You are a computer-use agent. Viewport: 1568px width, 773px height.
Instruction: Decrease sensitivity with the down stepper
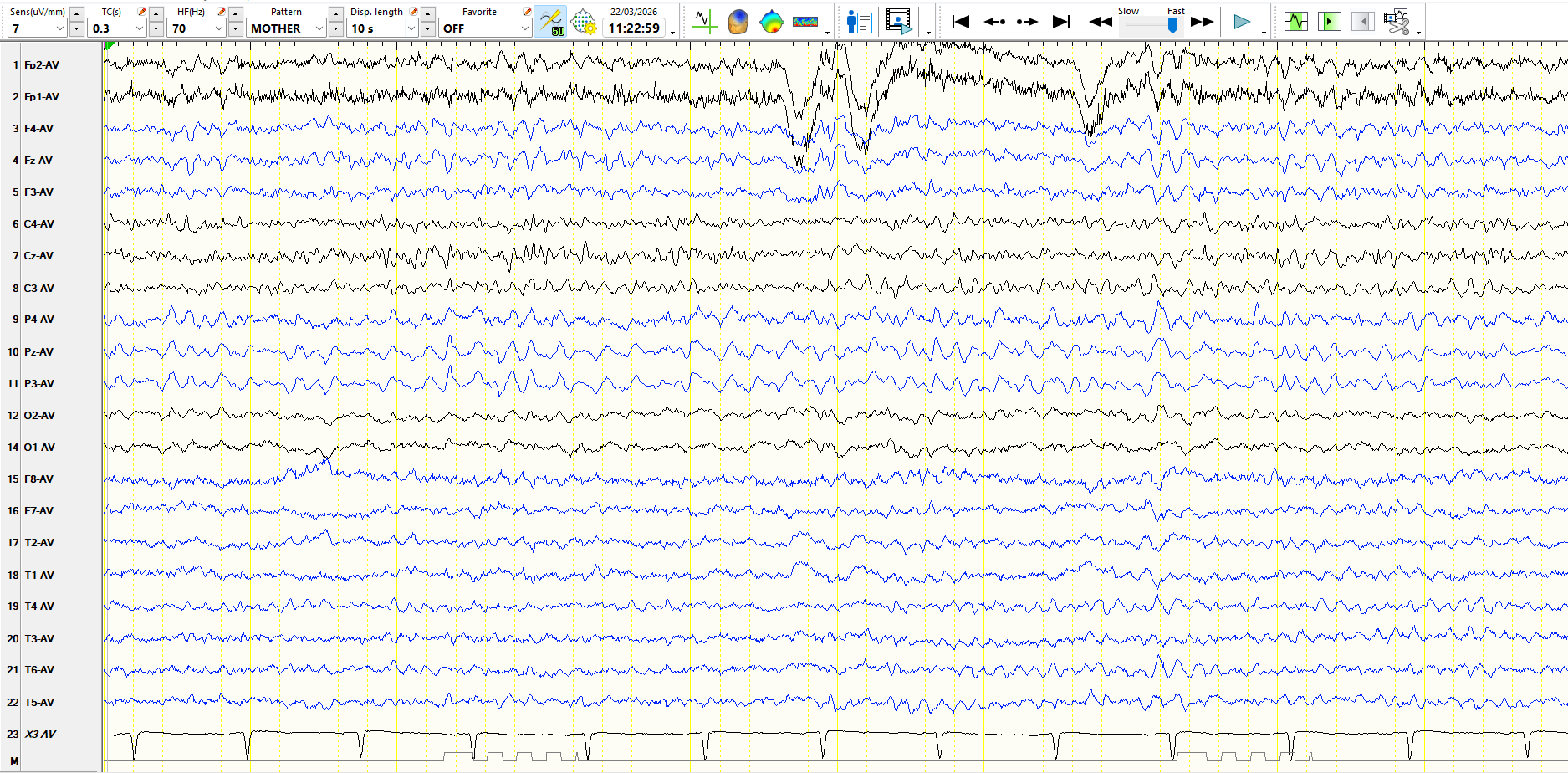[x=76, y=28]
